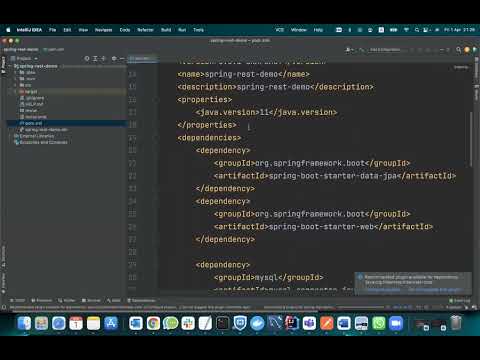Open the Navigate menu

[103, 30]
